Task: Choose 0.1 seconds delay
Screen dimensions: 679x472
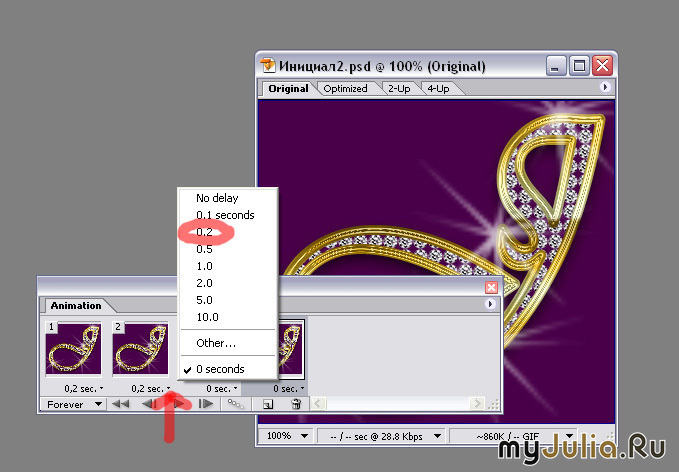Action: pos(228,215)
